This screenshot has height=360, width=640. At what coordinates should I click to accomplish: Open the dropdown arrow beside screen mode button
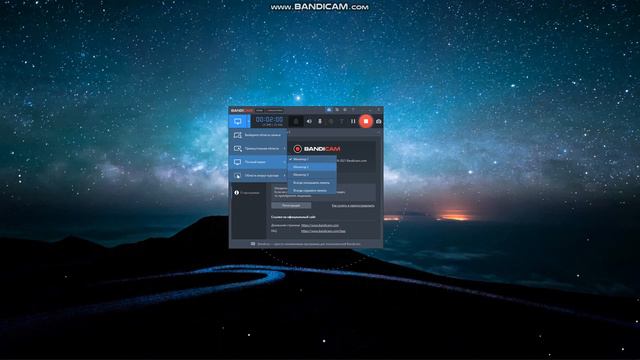[248, 121]
